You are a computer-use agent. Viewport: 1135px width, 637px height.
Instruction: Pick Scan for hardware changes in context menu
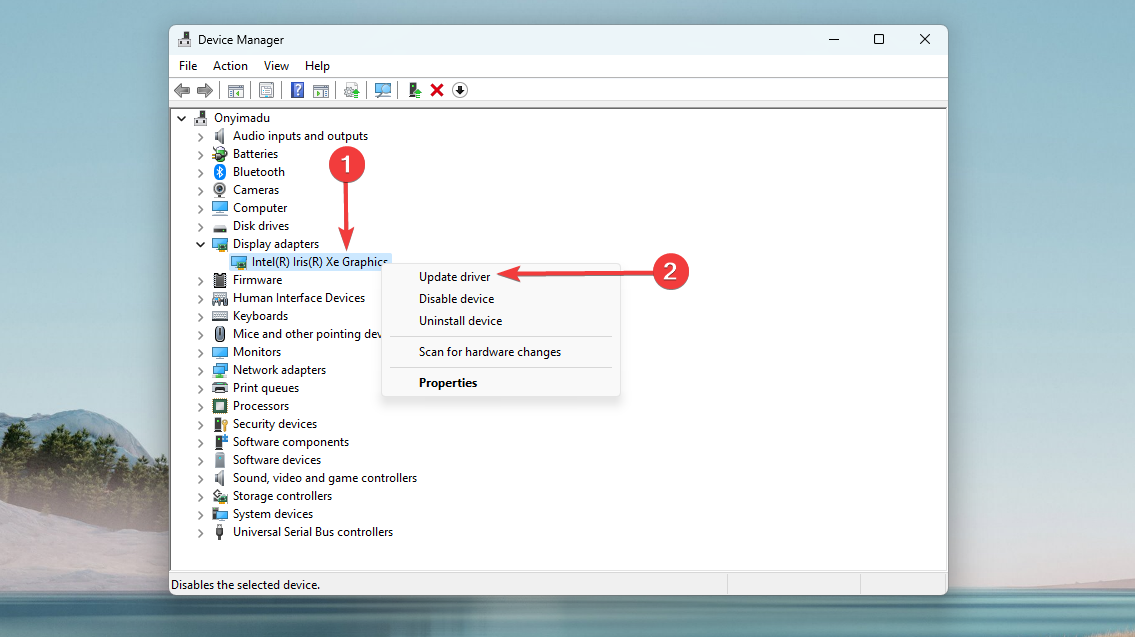[x=490, y=352]
